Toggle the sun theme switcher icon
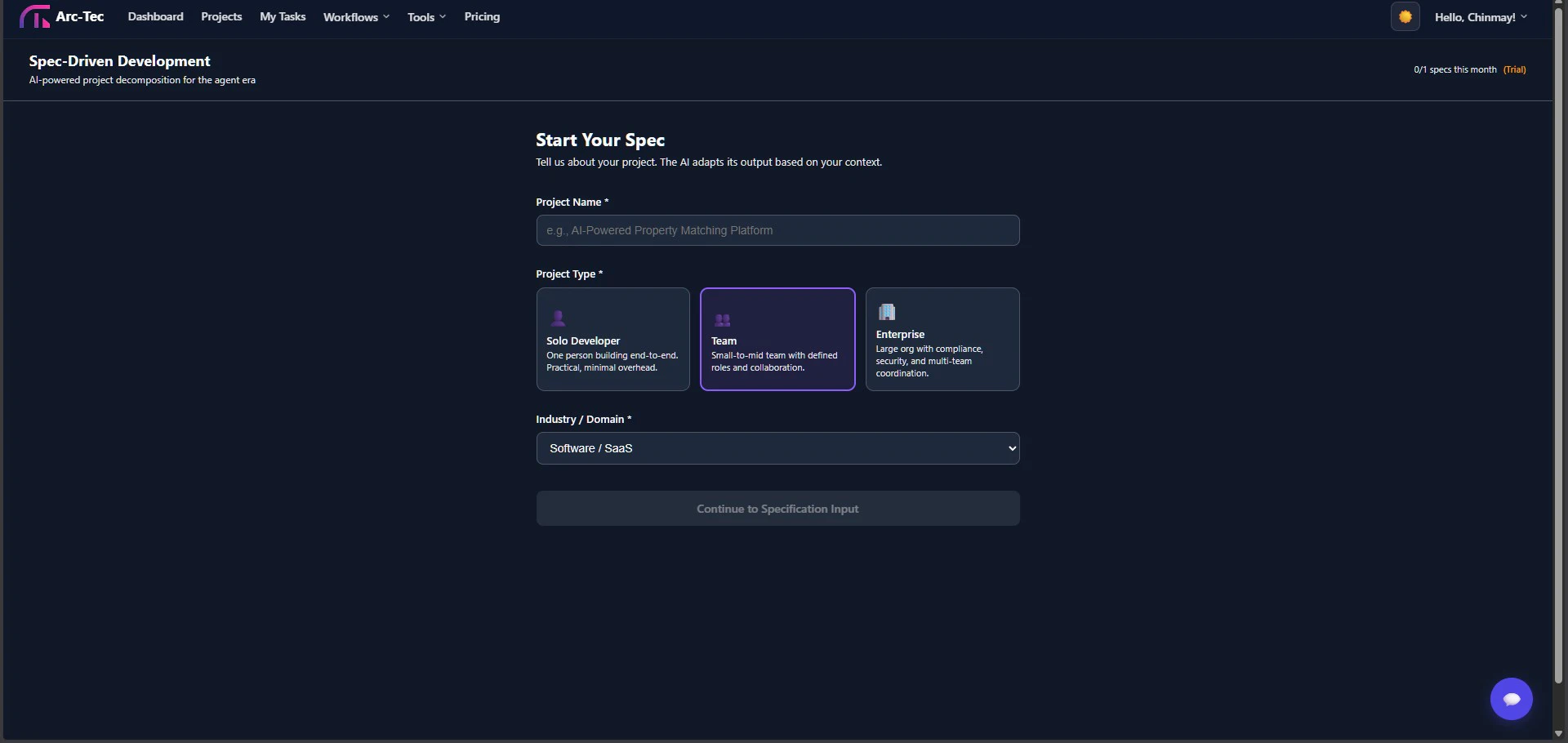 click(x=1405, y=16)
